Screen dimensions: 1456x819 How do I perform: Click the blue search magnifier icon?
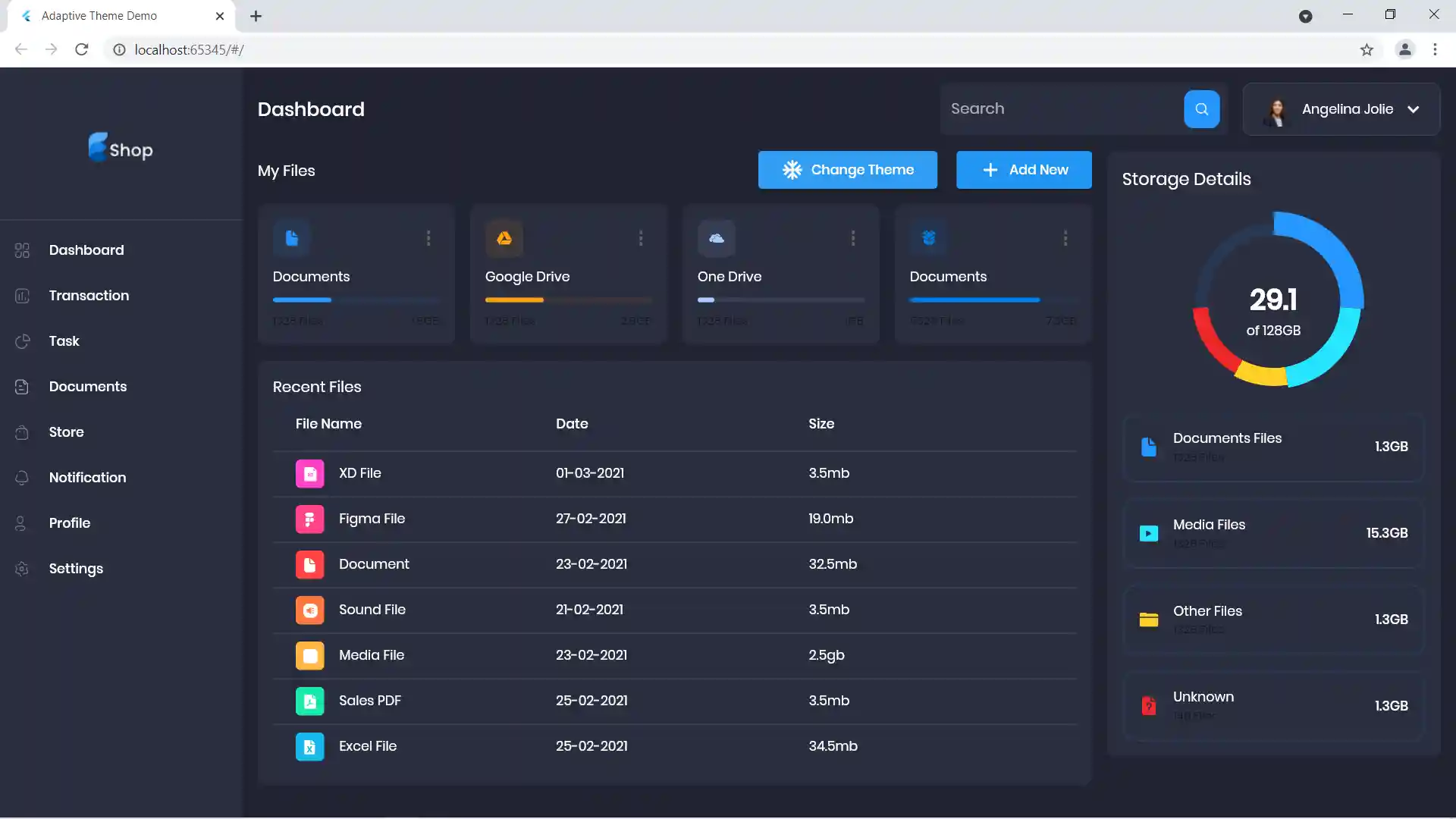[1201, 109]
